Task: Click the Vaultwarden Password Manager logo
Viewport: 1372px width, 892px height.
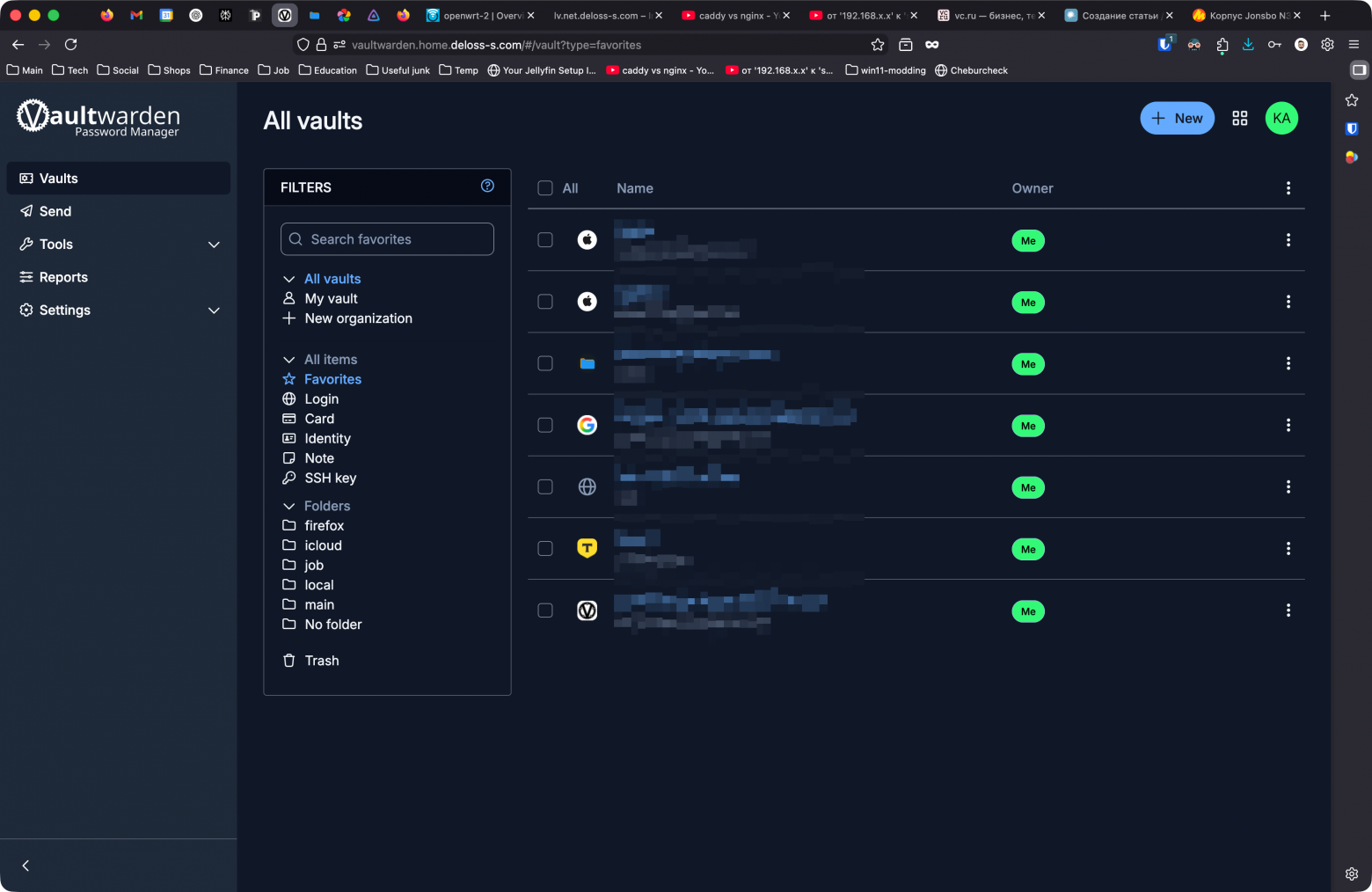Action: click(x=99, y=117)
